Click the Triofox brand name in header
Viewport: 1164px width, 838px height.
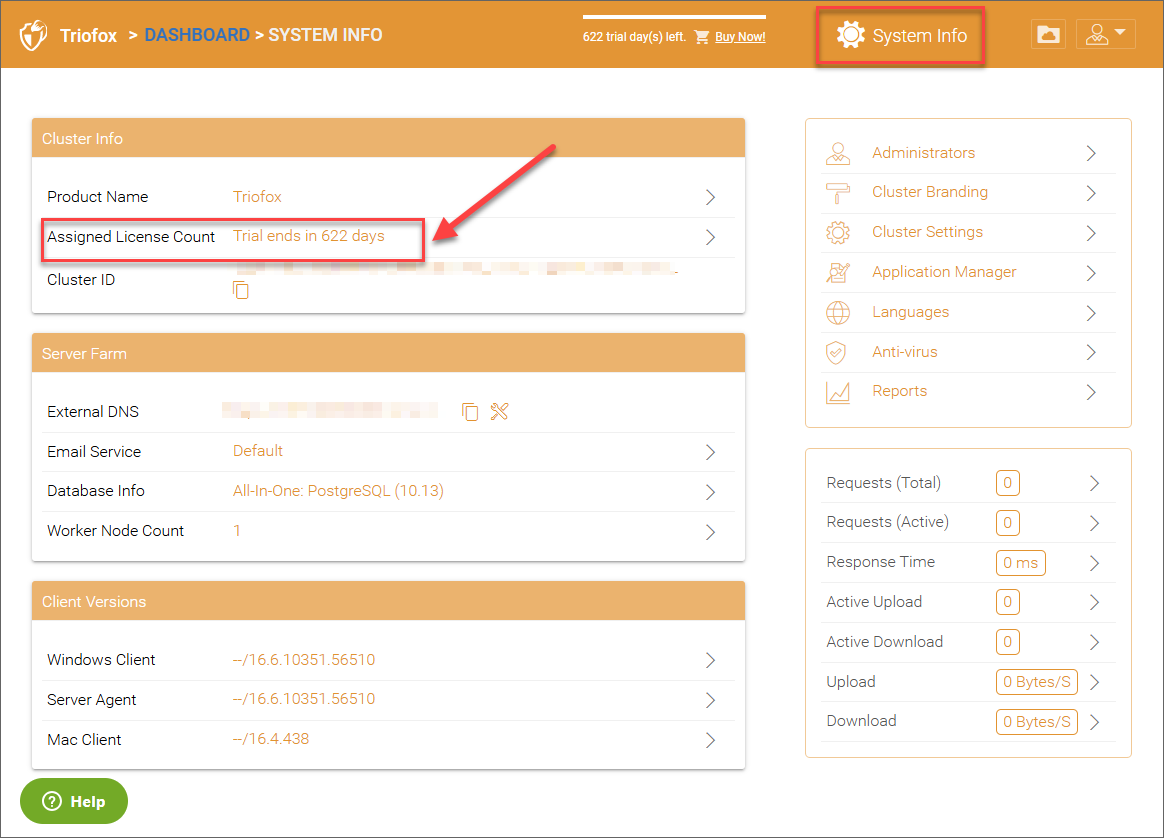88,36
